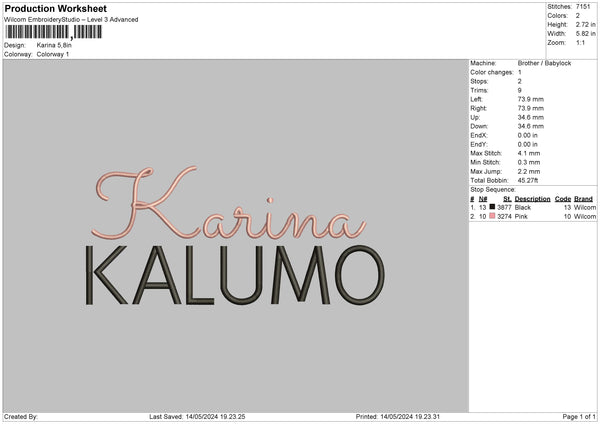Image resolution: width=600 pixels, height=424 pixels.
Task: Click the Max Stitch value 4.1 mm
Action: click(x=529, y=153)
